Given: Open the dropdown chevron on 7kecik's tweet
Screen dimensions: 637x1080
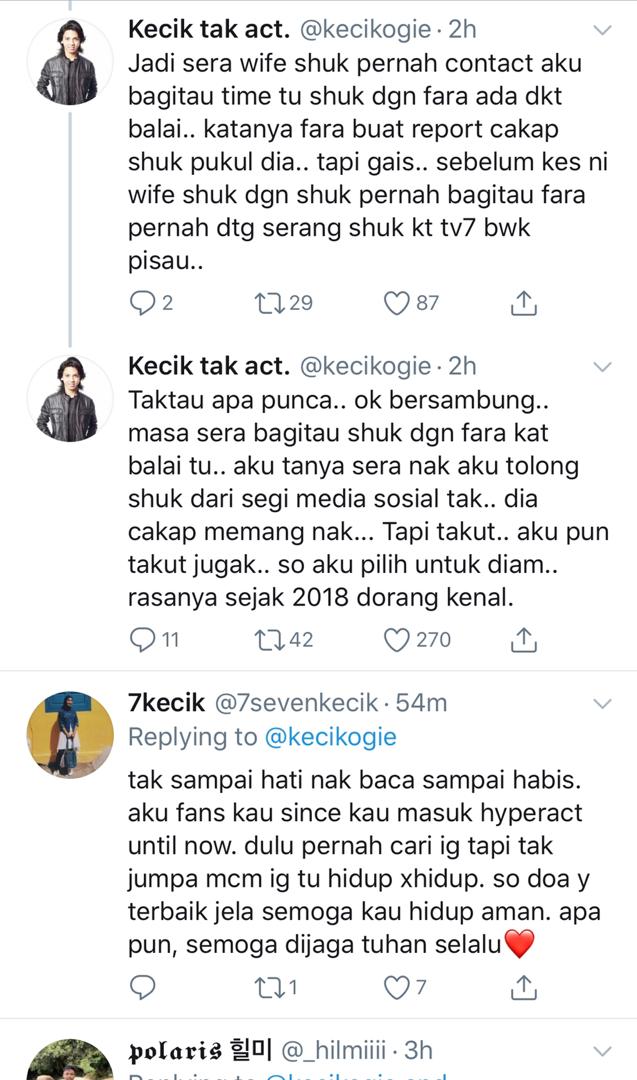Looking at the screenshot, I should click(x=602, y=704).
